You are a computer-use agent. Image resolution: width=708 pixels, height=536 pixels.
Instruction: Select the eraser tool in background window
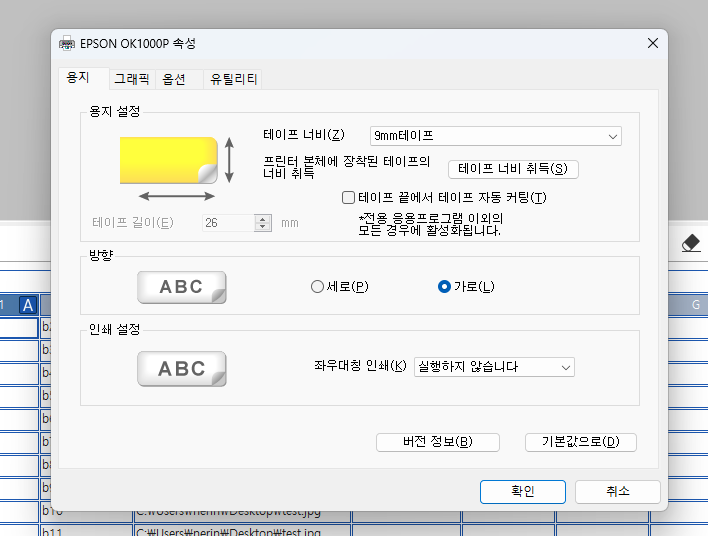click(x=691, y=243)
